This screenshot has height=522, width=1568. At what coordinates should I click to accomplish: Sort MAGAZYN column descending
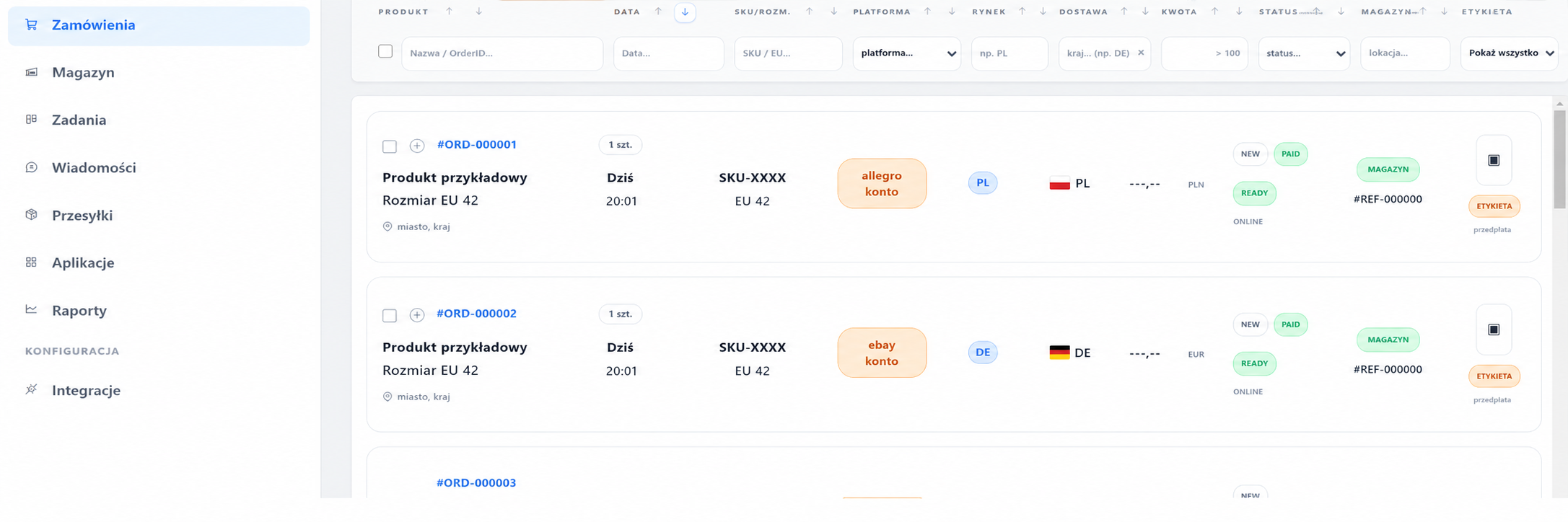pyautogui.click(x=1444, y=11)
